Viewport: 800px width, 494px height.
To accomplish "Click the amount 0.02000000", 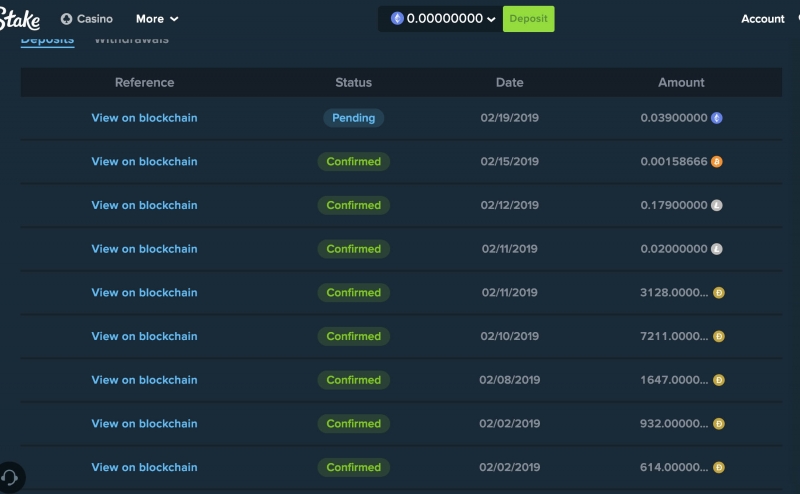I will [x=674, y=249].
